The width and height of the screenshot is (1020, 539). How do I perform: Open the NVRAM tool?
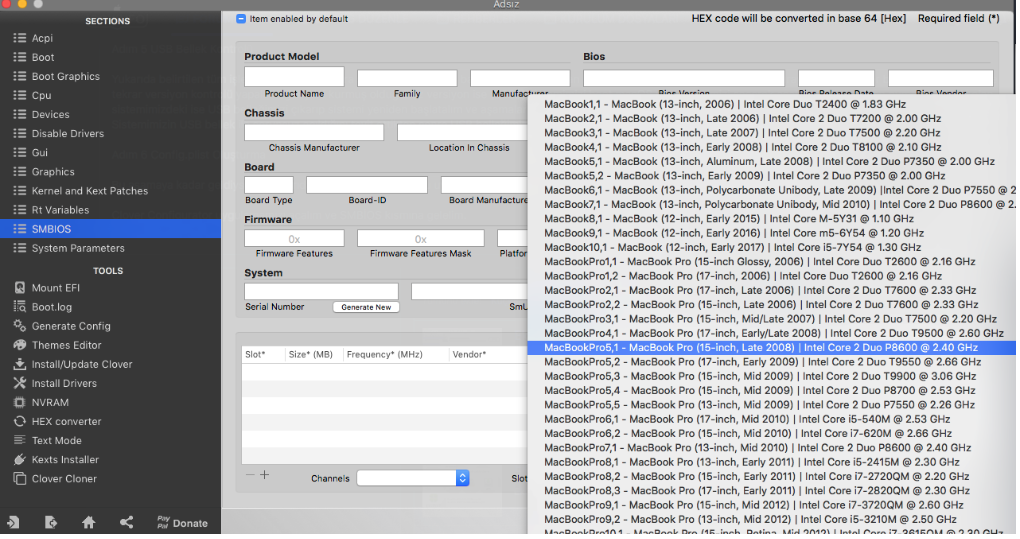(x=50, y=402)
